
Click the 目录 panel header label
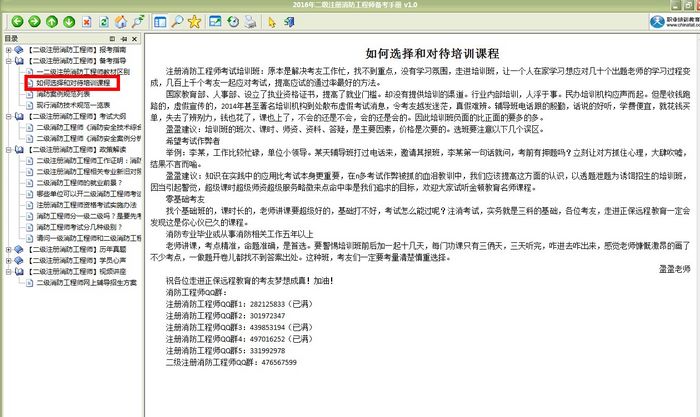click(11, 39)
